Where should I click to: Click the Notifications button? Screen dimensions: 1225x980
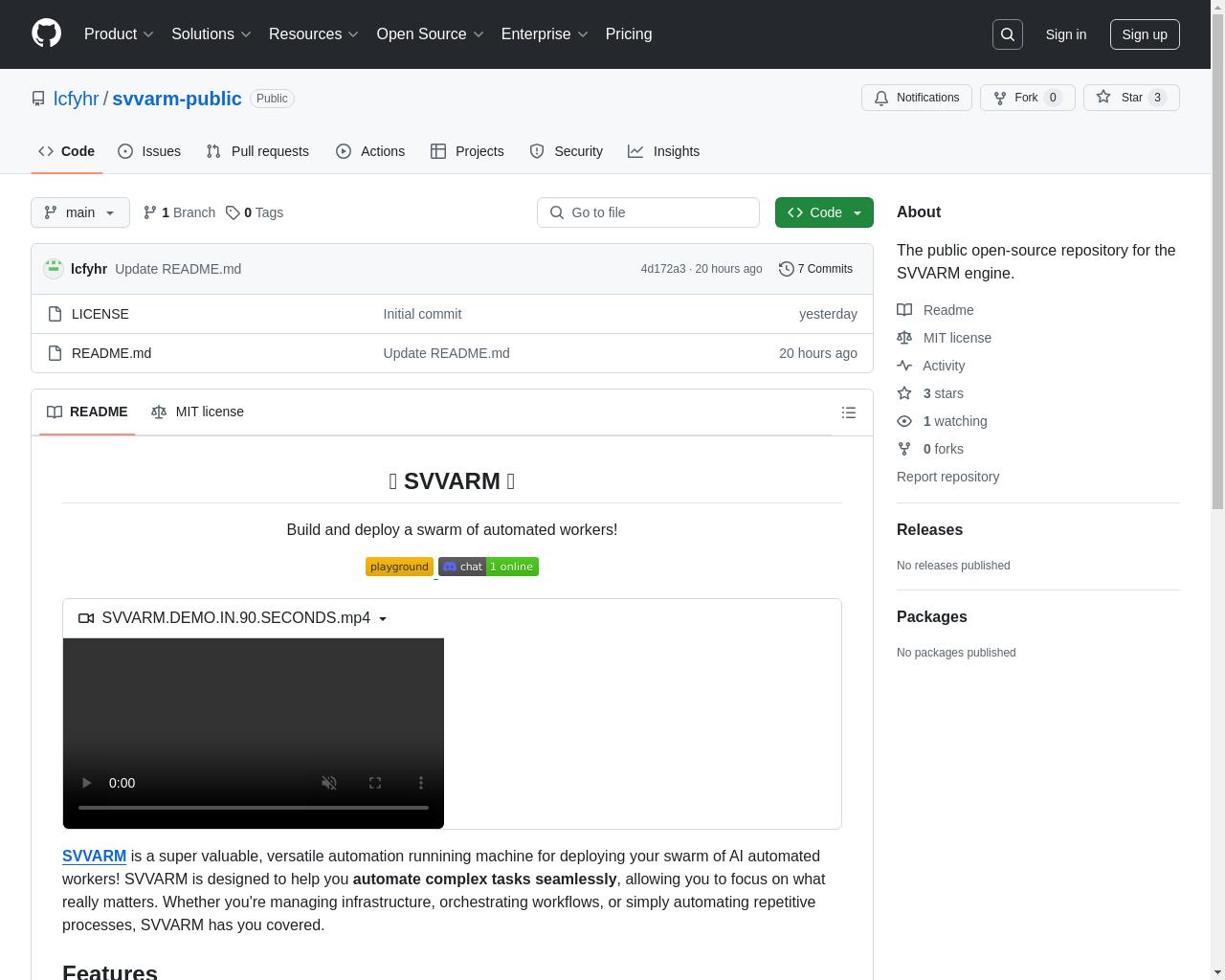(x=917, y=98)
